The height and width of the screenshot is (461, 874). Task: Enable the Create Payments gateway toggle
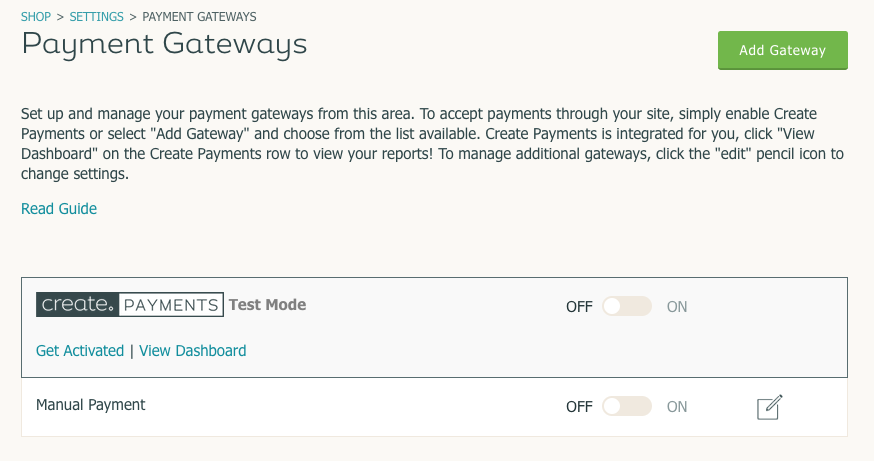pos(627,306)
